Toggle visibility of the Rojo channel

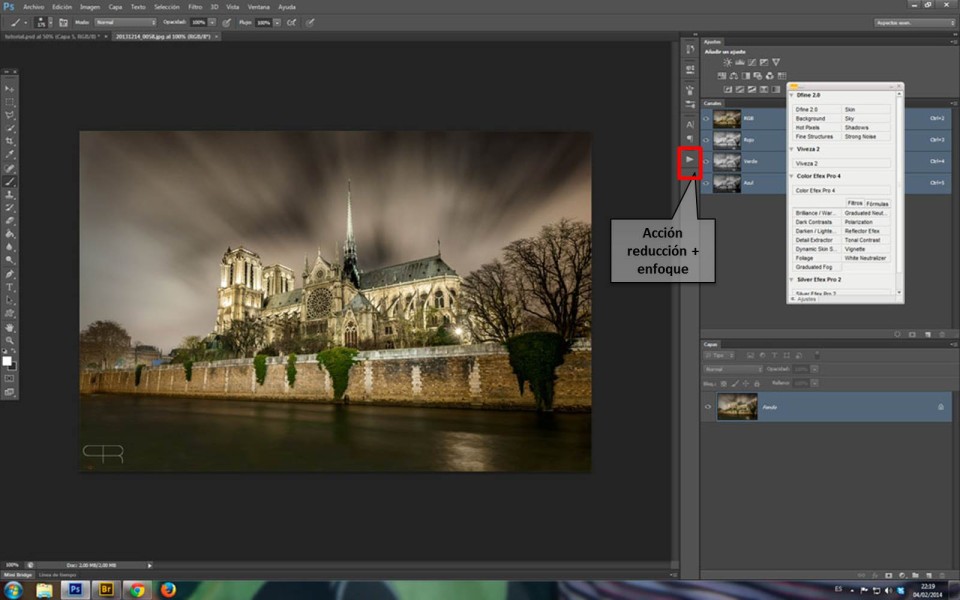click(x=706, y=140)
